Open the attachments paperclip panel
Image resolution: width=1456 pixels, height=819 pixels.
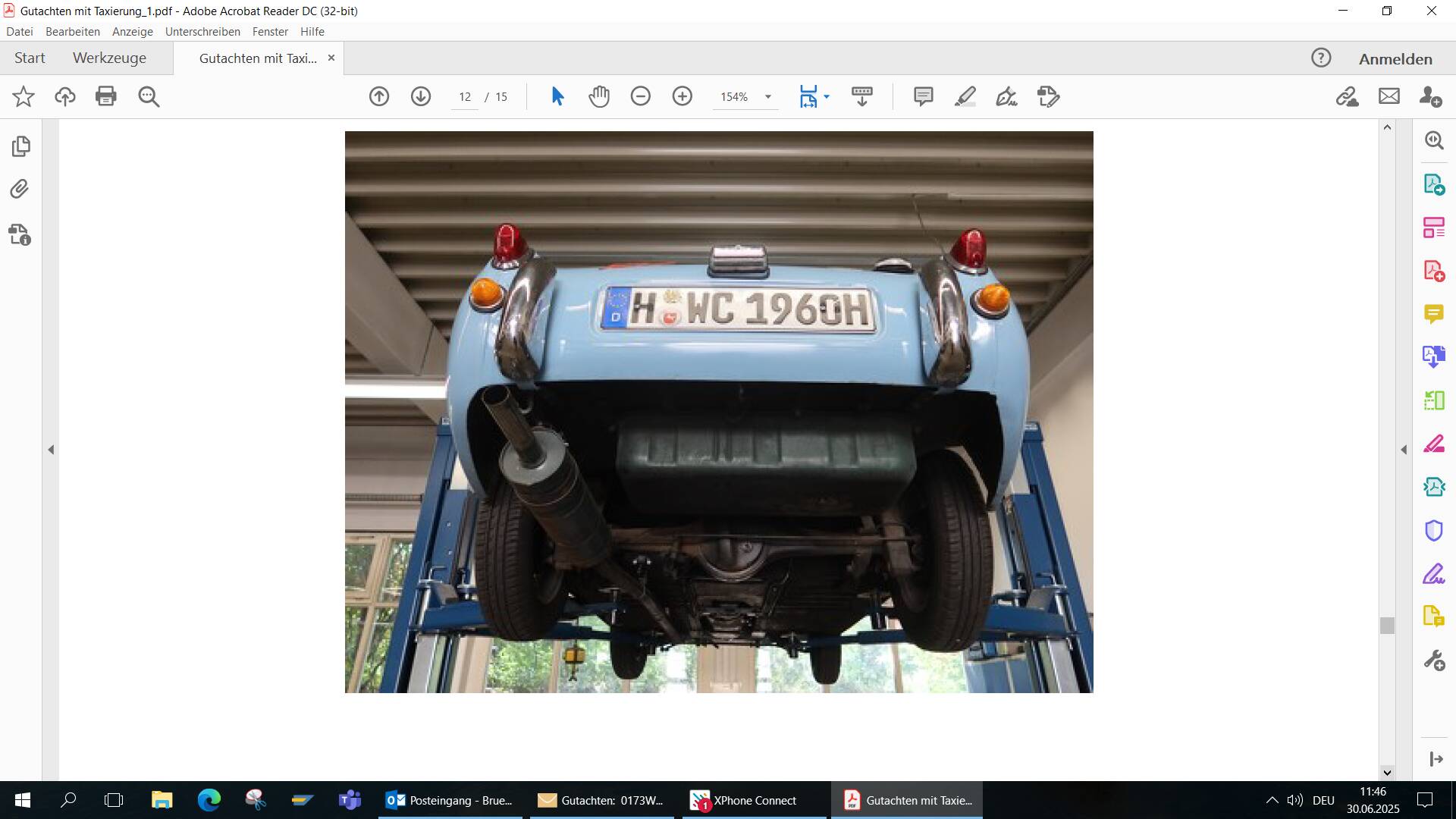(x=20, y=189)
